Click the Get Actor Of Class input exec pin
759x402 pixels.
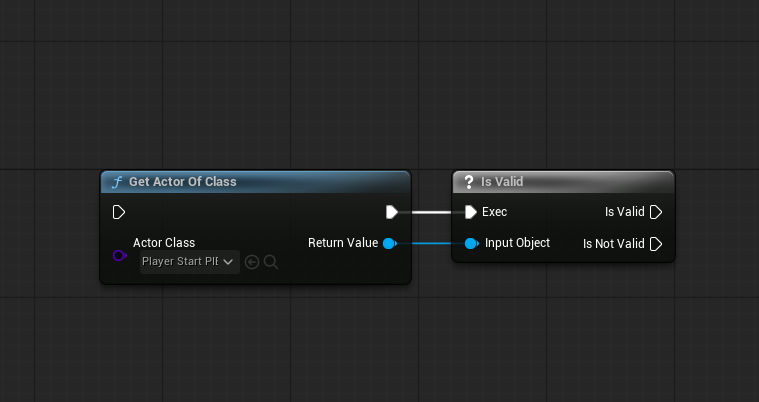[119, 212]
